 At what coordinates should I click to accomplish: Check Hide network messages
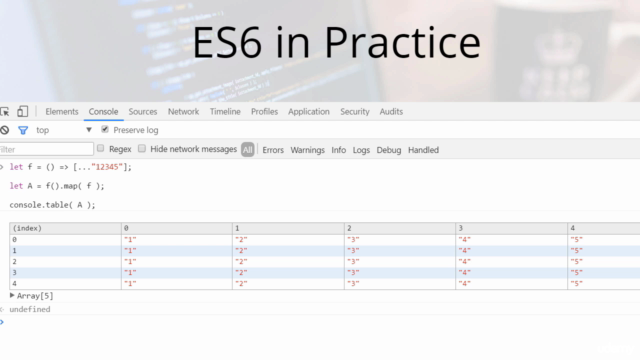click(x=142, y=149)
